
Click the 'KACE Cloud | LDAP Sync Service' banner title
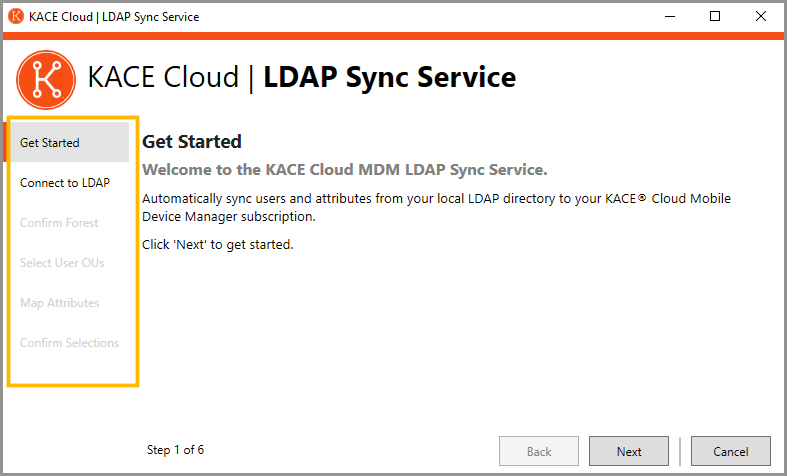pyautogui.click(x=302, y=78)
